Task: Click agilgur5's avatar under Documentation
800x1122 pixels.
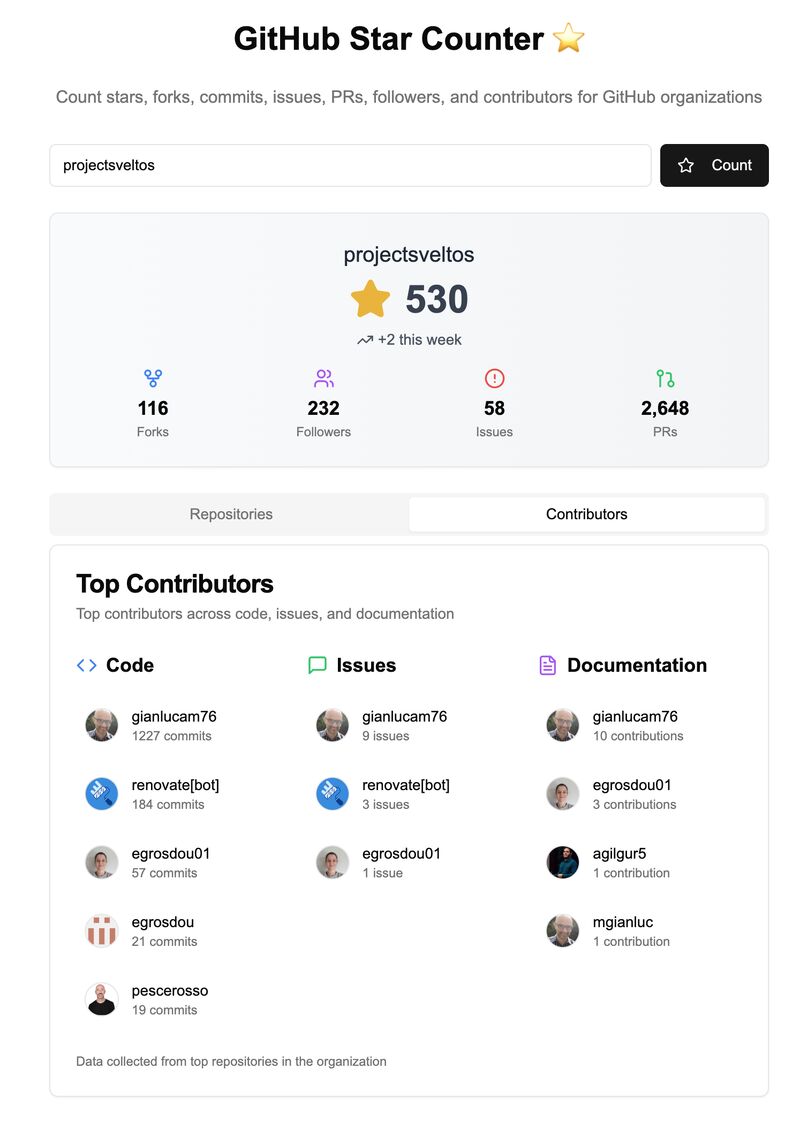Action: coord(562,862)
